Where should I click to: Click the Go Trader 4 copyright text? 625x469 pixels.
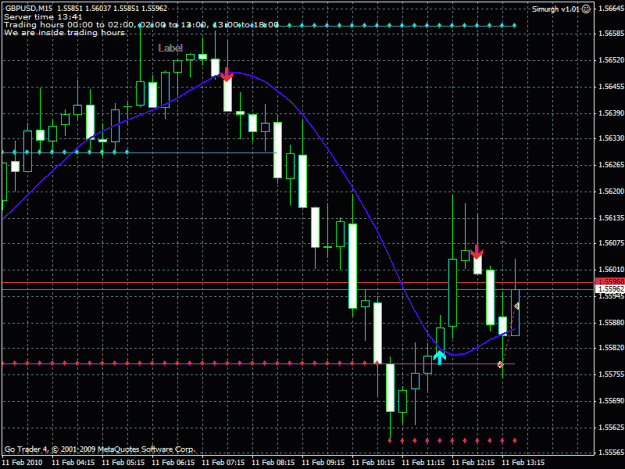100,449
